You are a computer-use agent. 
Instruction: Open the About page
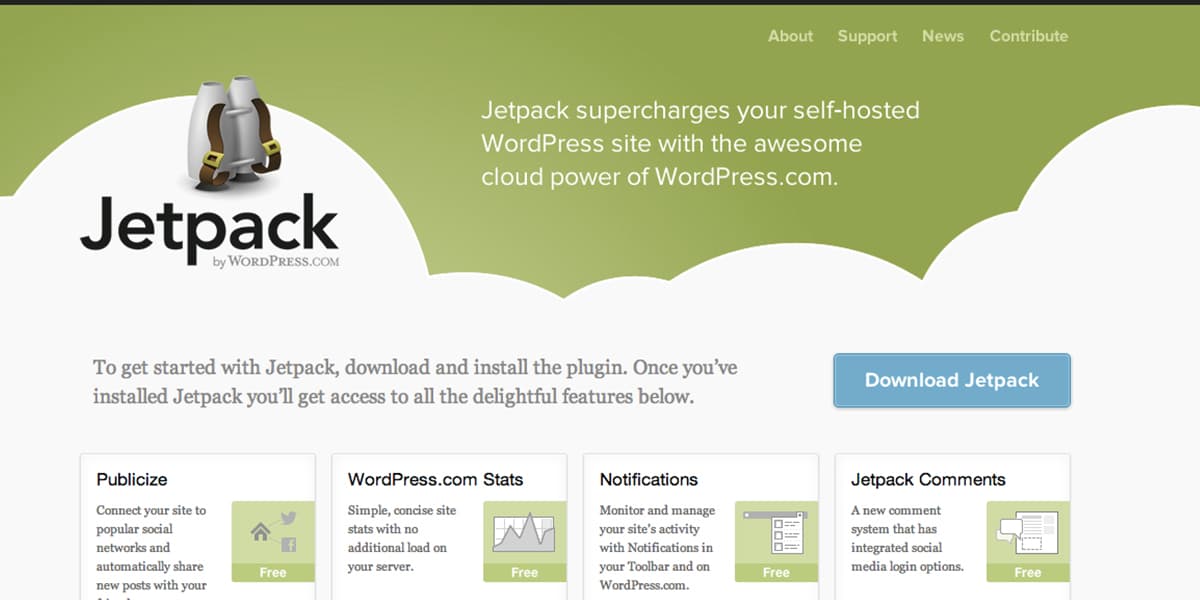[790, 36]
